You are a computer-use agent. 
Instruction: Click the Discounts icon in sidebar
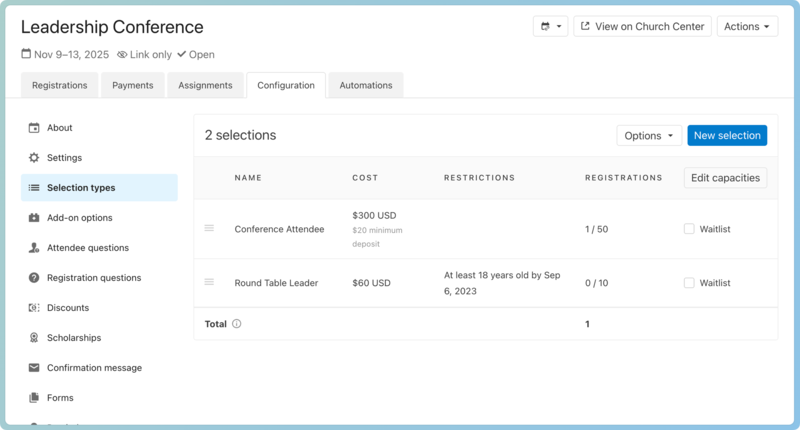[34, 308]
